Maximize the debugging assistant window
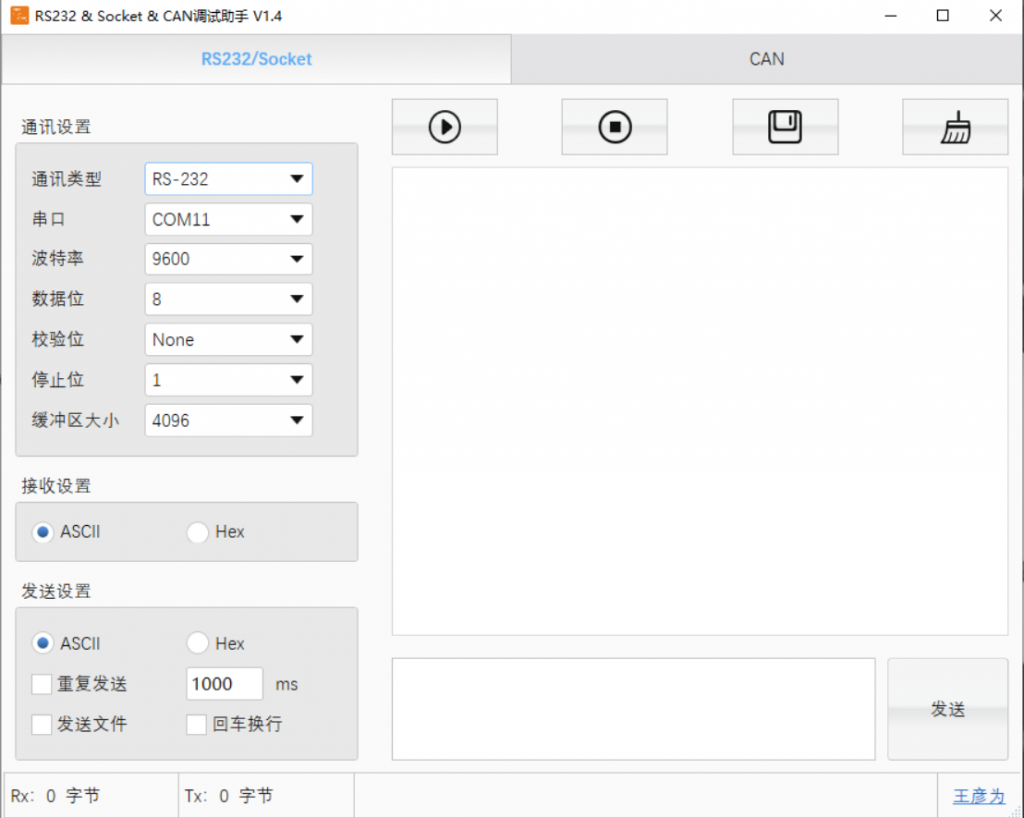 [x=942, y=16]
